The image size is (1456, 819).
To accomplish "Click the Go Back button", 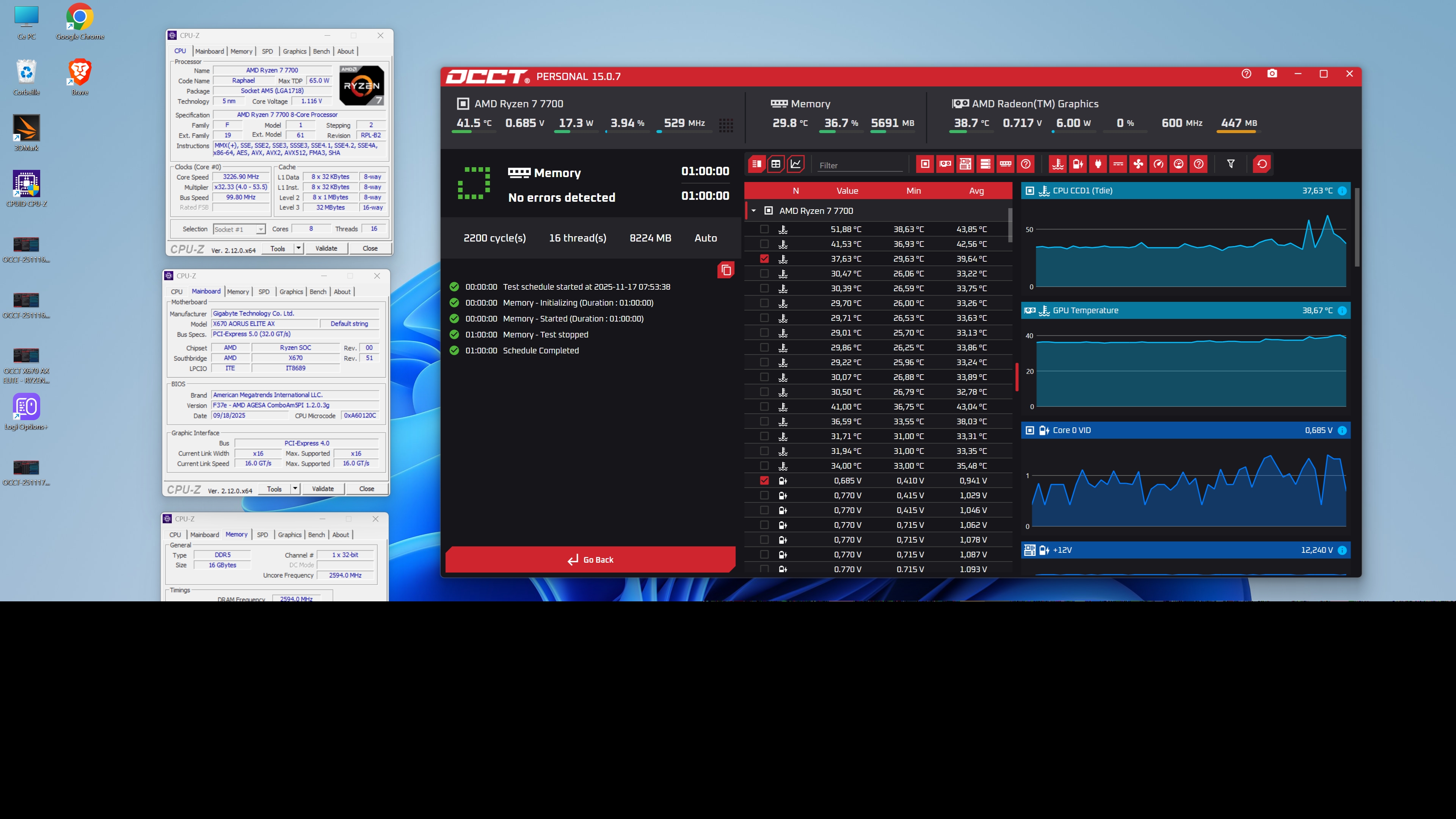I will (590, 560).
